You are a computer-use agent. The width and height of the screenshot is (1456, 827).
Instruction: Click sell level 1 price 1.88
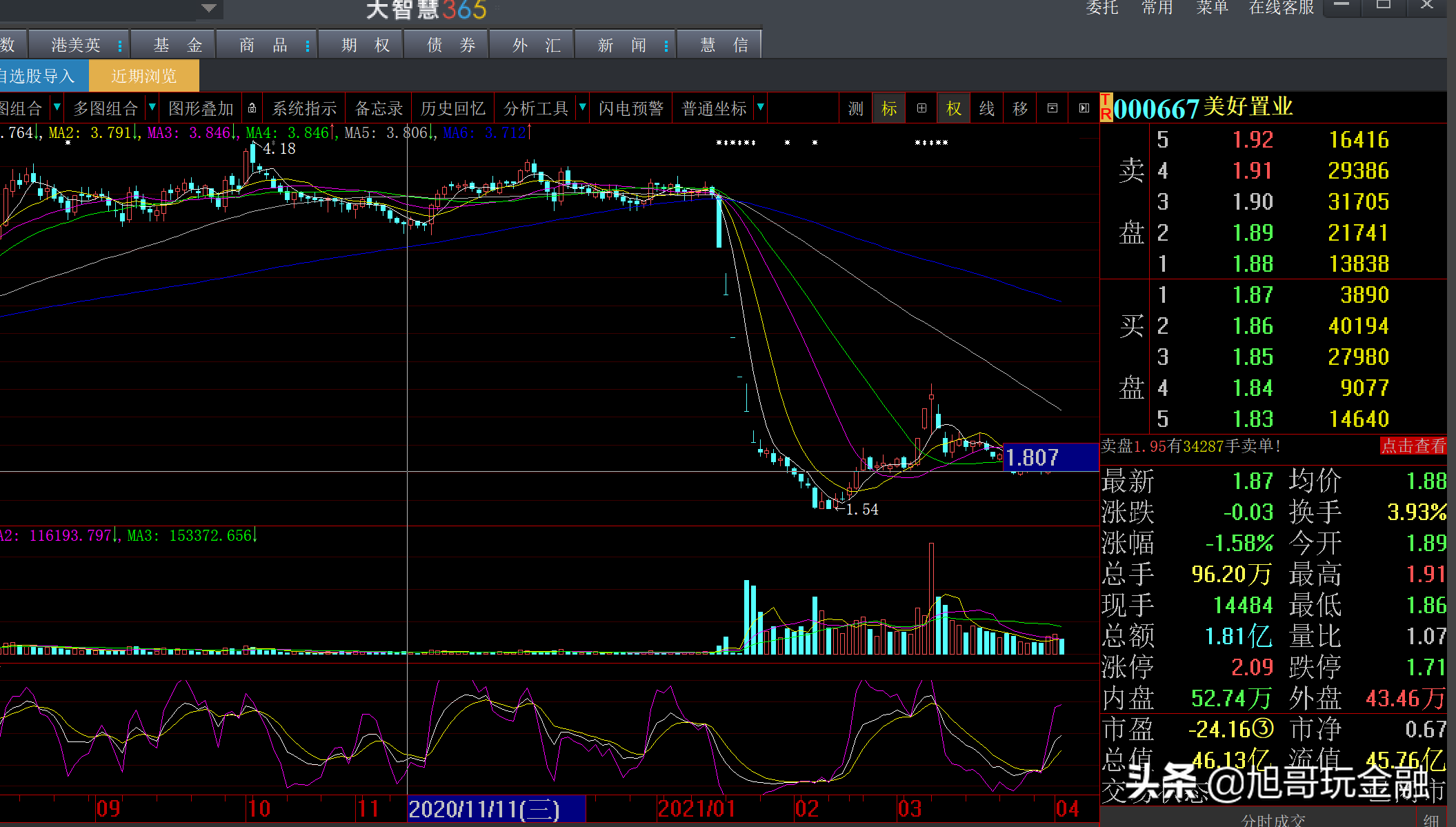(x=1253, y=264)
